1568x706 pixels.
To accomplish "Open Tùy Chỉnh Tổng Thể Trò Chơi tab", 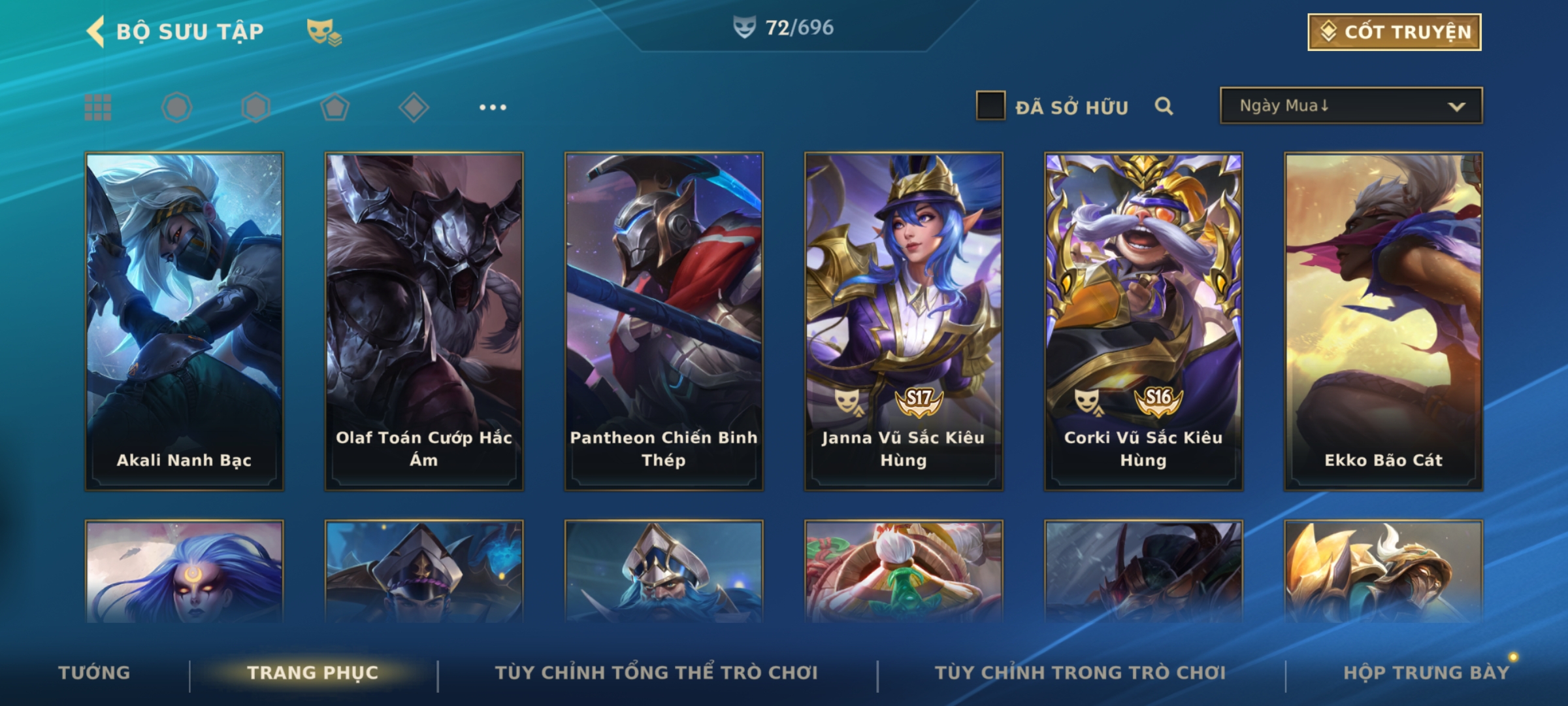I will [656, 673].
